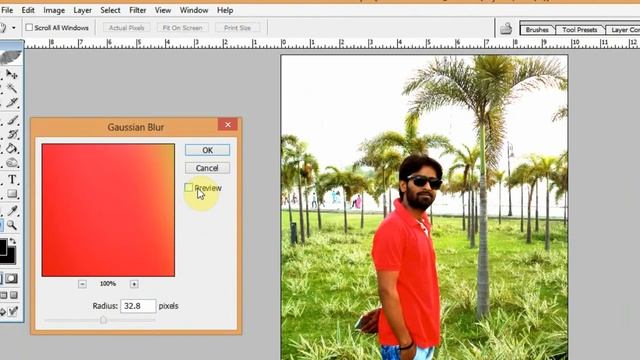Select the Move tool
Screen dimensions: 640x360
pyautogui.click(x=12, y=74)
